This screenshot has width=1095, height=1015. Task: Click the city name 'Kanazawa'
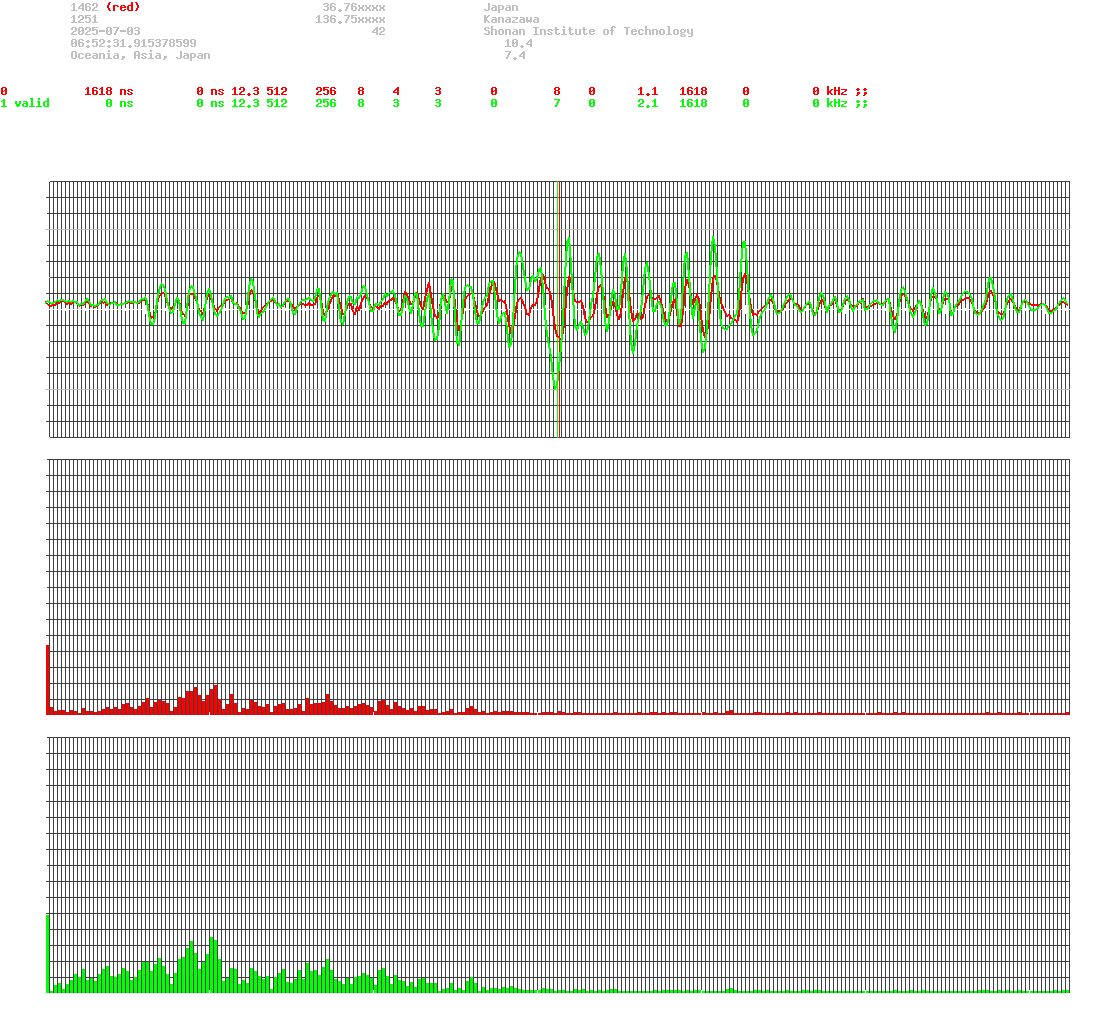pos(511,19)
